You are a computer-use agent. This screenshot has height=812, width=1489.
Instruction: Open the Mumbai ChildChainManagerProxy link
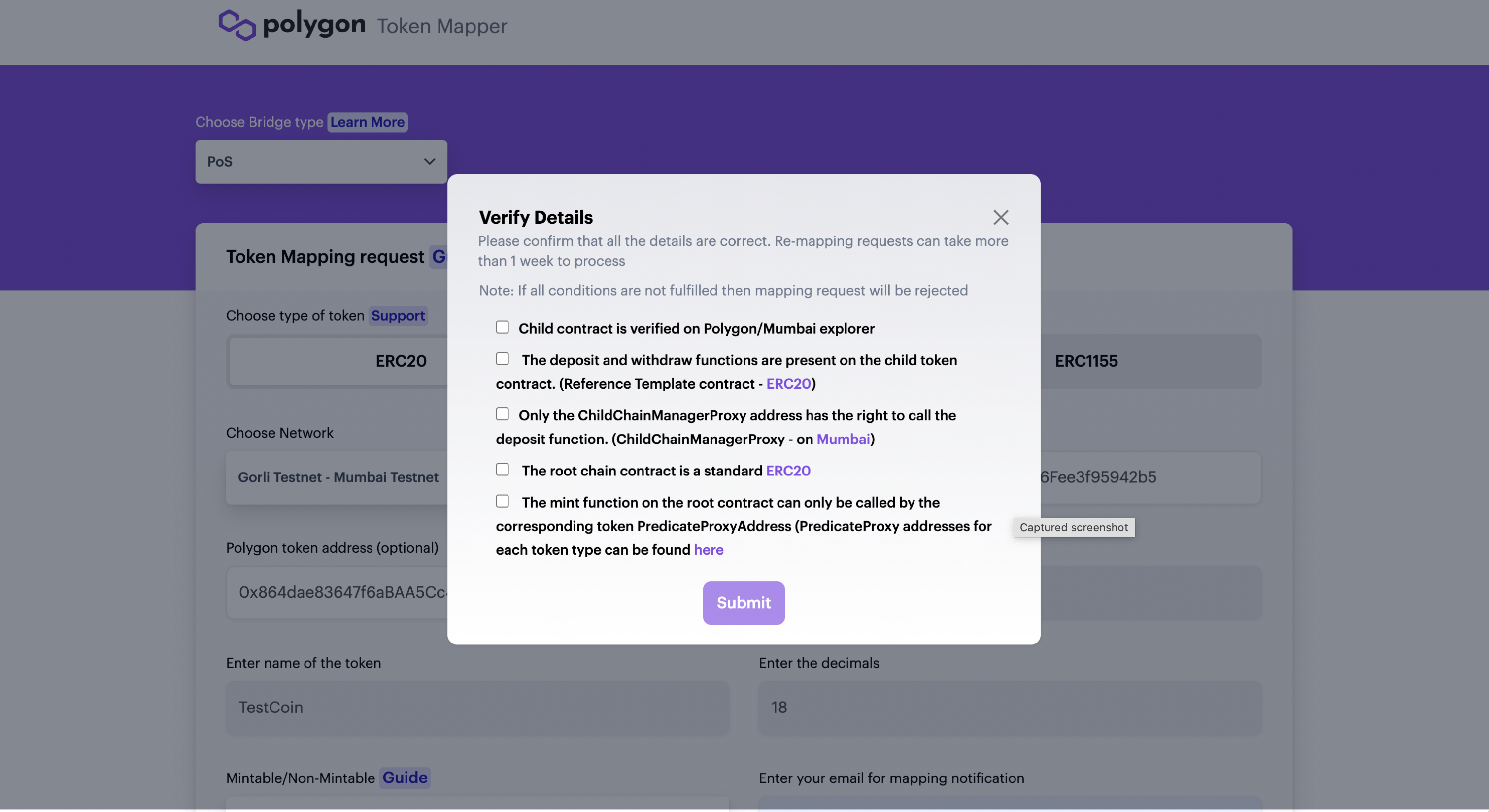(x=843, y=439)
